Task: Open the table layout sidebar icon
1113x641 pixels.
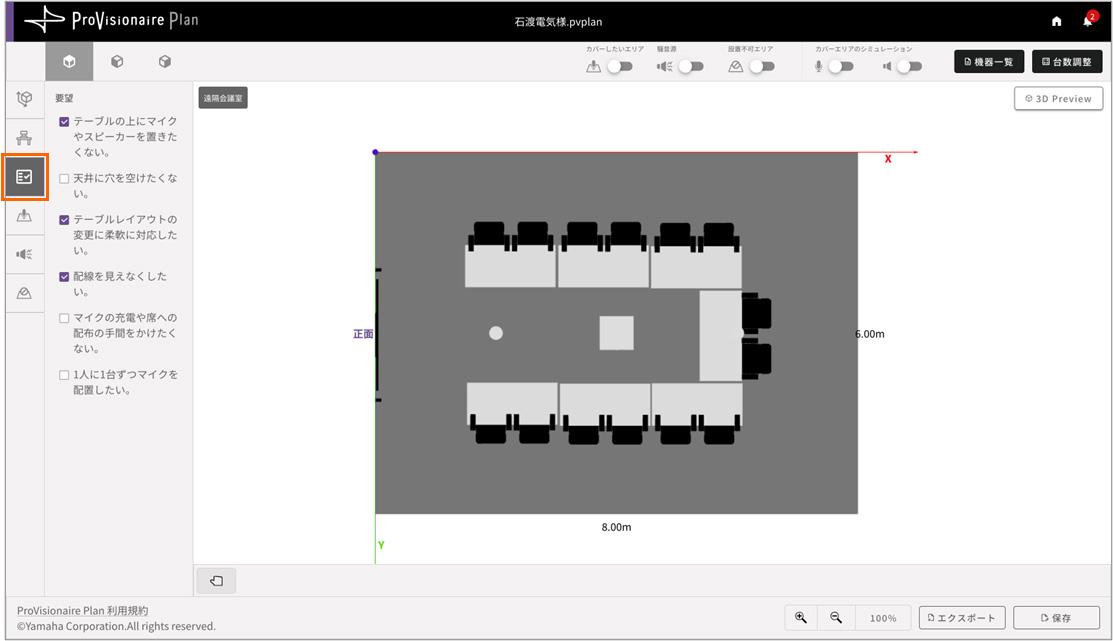Action: pos(25,138)
